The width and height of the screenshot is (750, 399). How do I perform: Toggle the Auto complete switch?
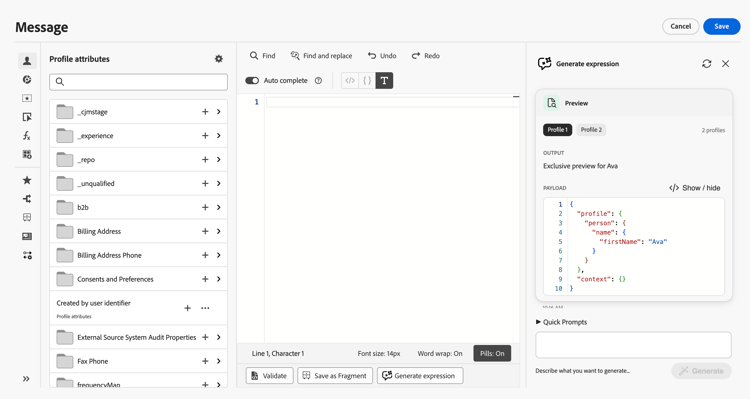click(252, 80)
